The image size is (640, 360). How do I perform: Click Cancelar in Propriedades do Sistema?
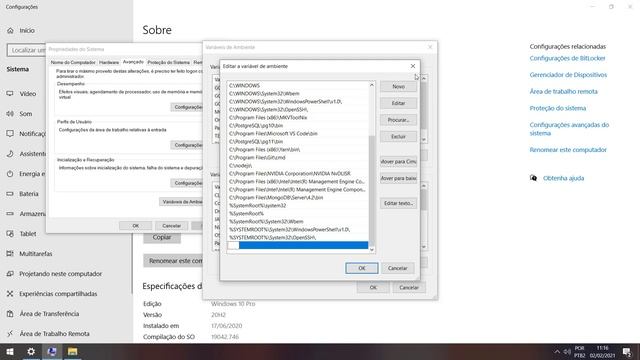[171, 226]
